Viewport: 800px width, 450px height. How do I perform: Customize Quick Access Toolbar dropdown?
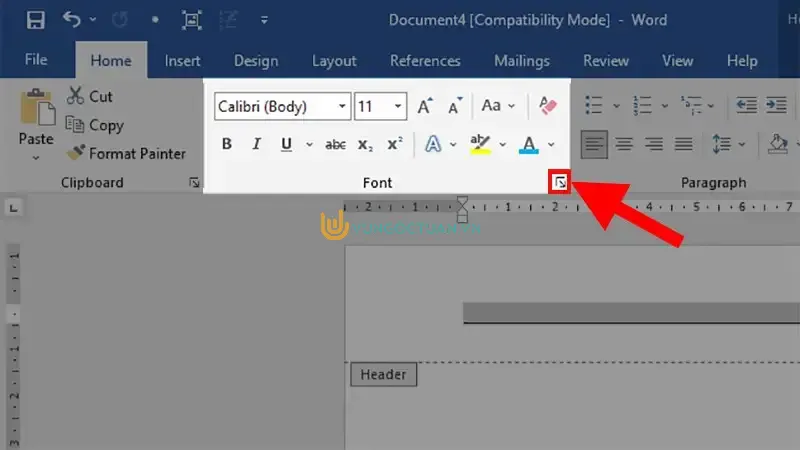click(x=264, y=20)
